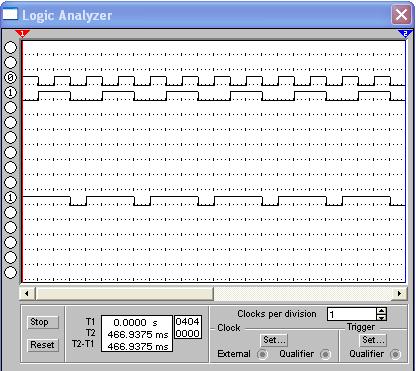The height and width of the screenshot is (371, 416).
Task: Open the Clock Set... dialog
Action: click(x=274, y=340)
